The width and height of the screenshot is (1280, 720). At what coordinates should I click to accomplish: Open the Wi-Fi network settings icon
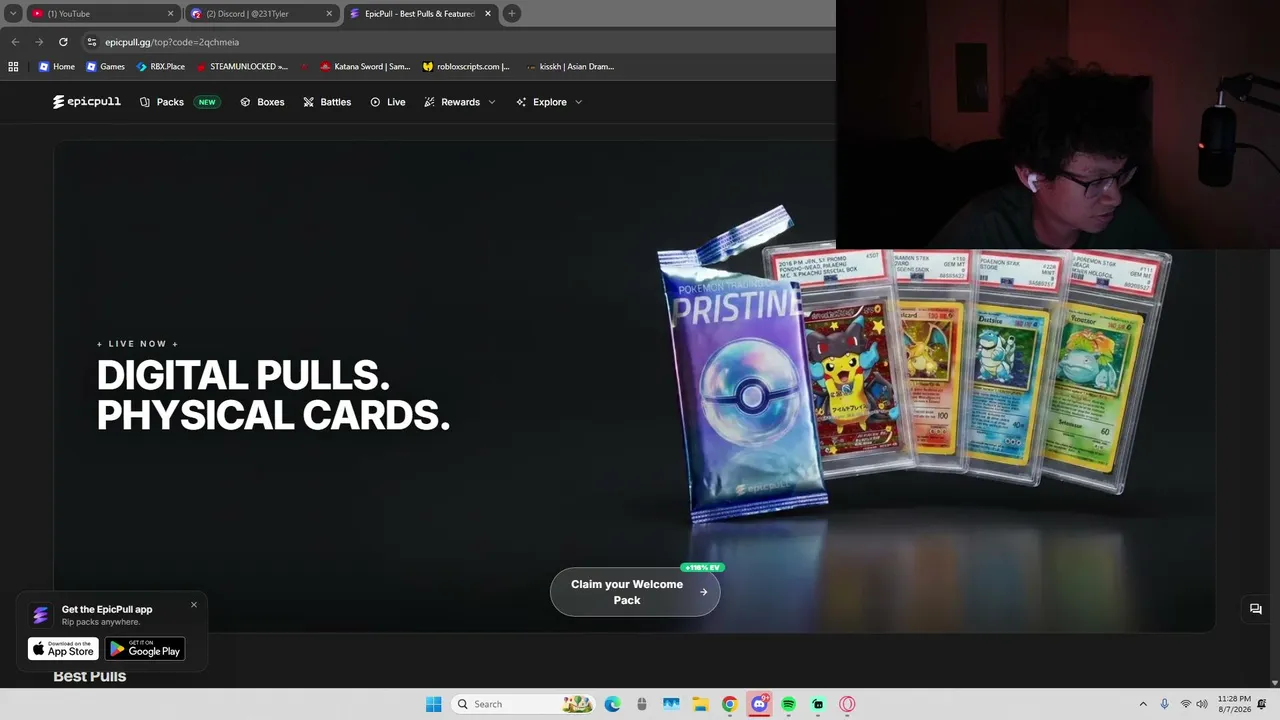tap(1186, 704)
